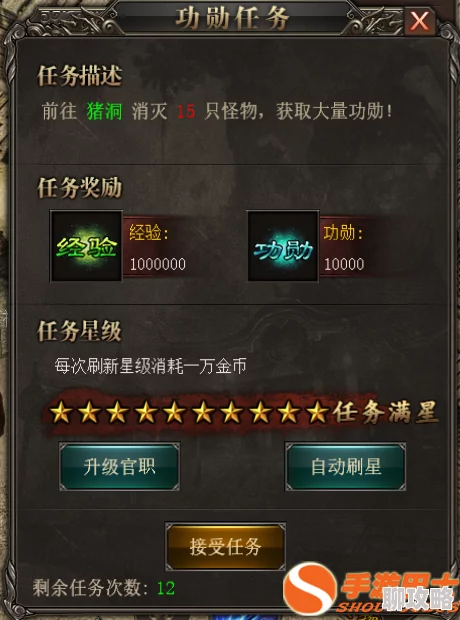Accept the quest with 接受任务 button
This screenshot has width=460, height=620.
(x=225, y=546)
